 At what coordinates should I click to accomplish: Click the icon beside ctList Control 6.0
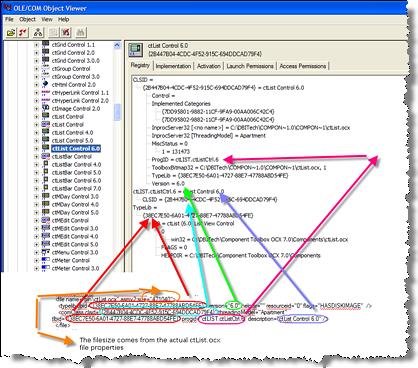46,149
